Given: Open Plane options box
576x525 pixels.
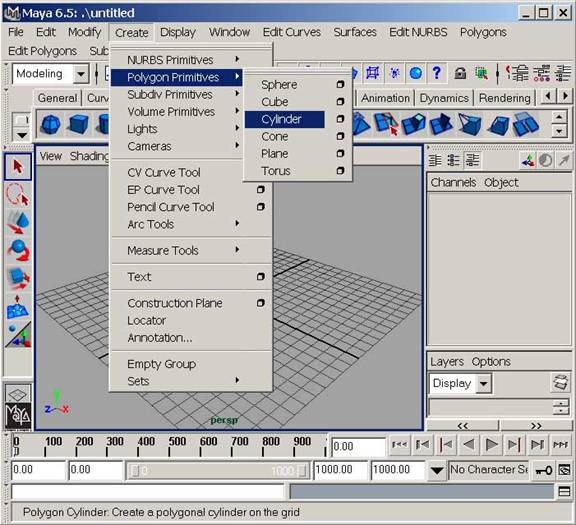Looking at the screenshot, I should tap(340, 153).
